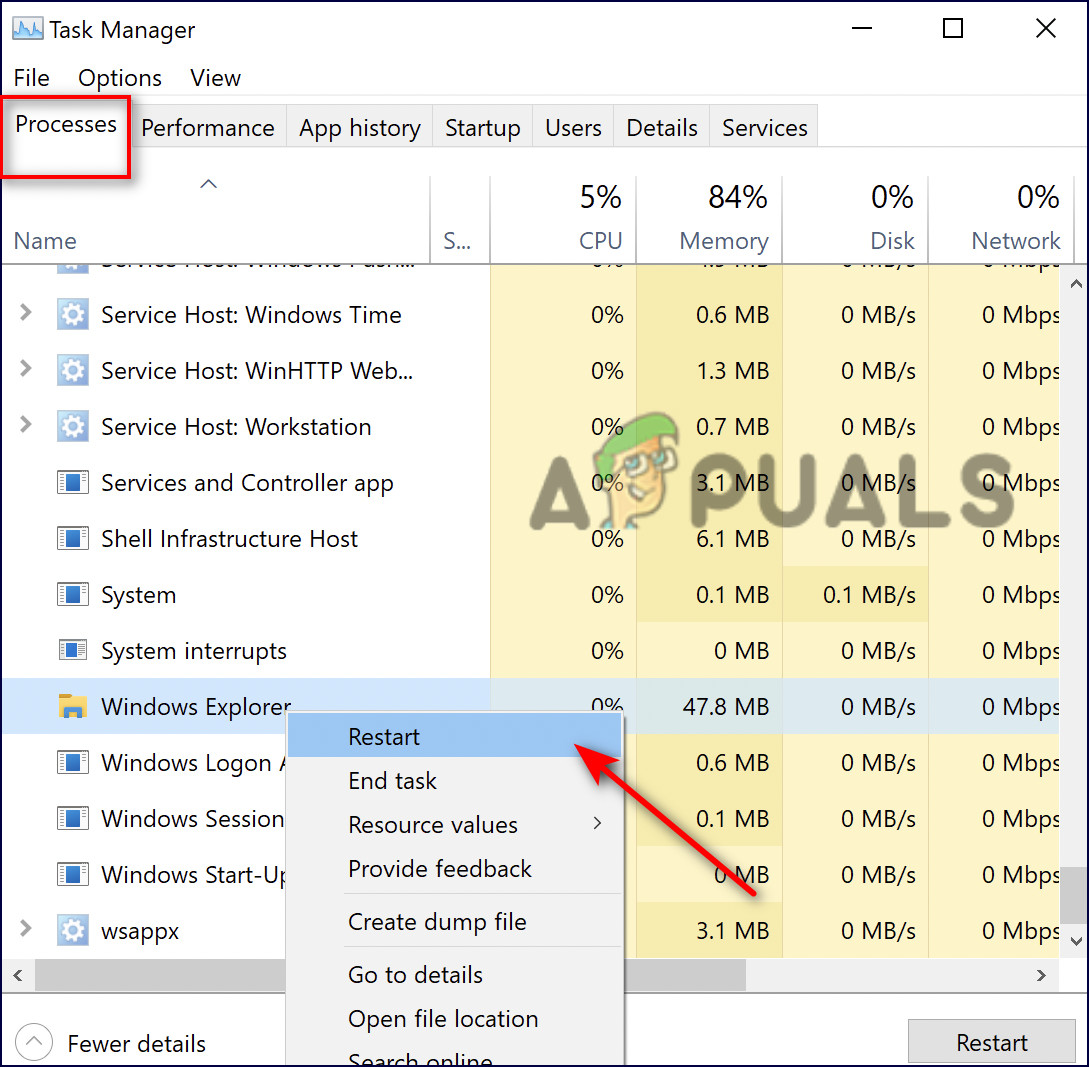Image resolution: width=1089 pixels, height=1067 pixels.
Task: Select the Services and Controller app name
Action: pyautogui.click(x=247, y=483)
